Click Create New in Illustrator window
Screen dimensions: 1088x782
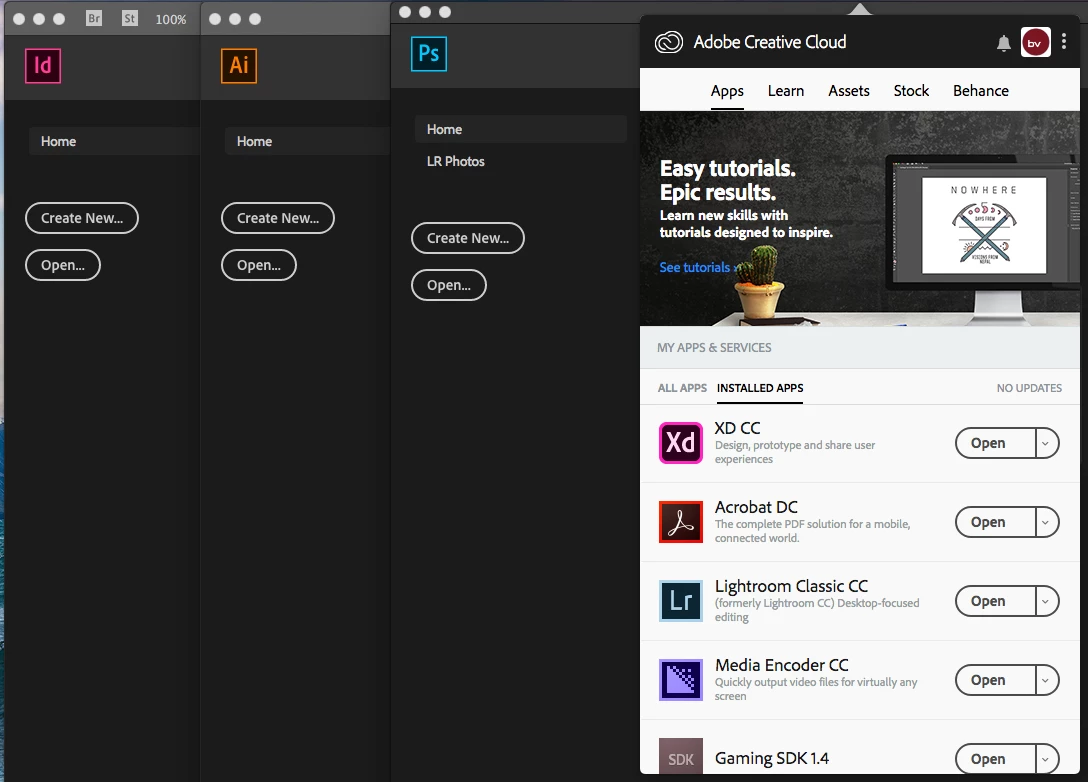click(x=278, y=218)
